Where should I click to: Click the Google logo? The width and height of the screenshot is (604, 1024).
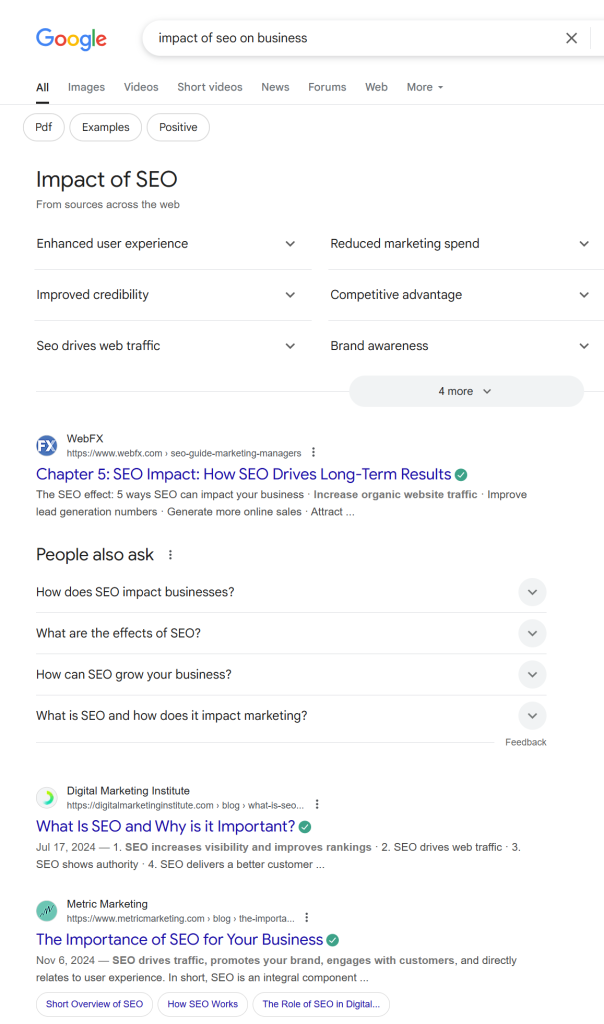(71, 39)
